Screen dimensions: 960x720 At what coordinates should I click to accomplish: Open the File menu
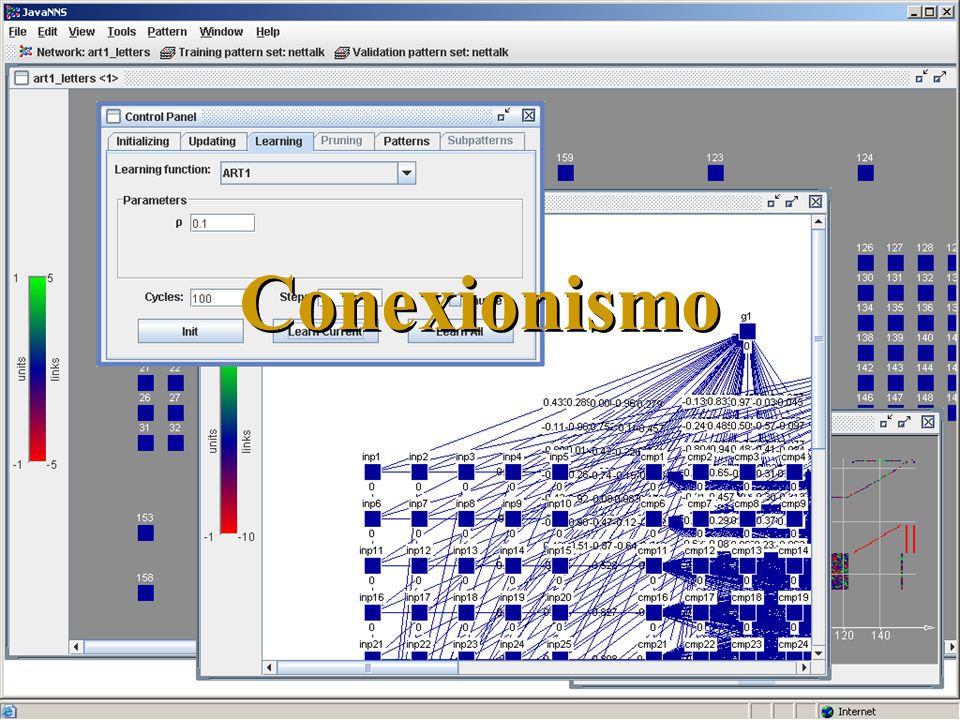(x=17, y=32)
